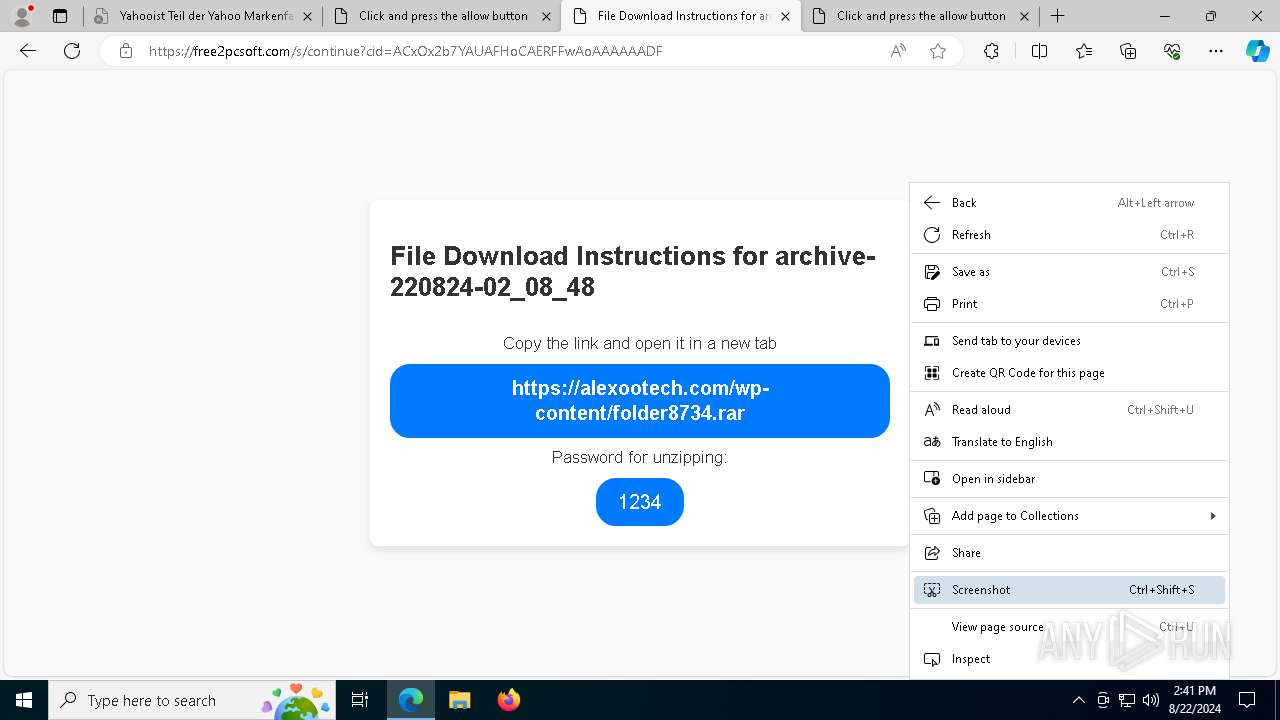Open network status tray icon
Image resolution: width=1280 pixels, height=720 pixels.
[x=1127, y=700]
